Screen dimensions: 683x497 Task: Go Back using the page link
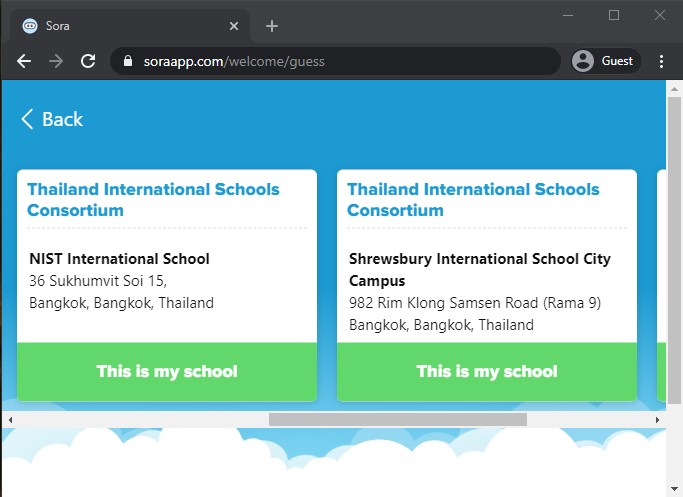tap(52, 119)
